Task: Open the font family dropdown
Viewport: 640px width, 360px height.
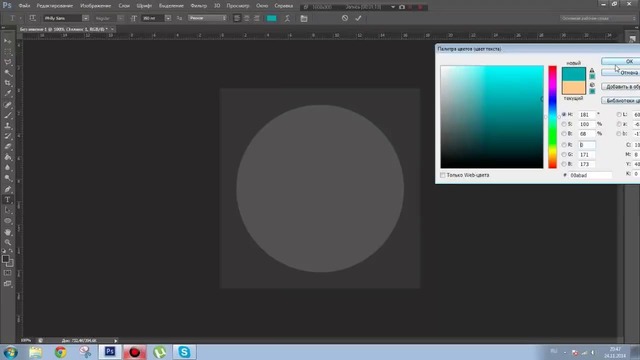Action: tap(85, 18)
